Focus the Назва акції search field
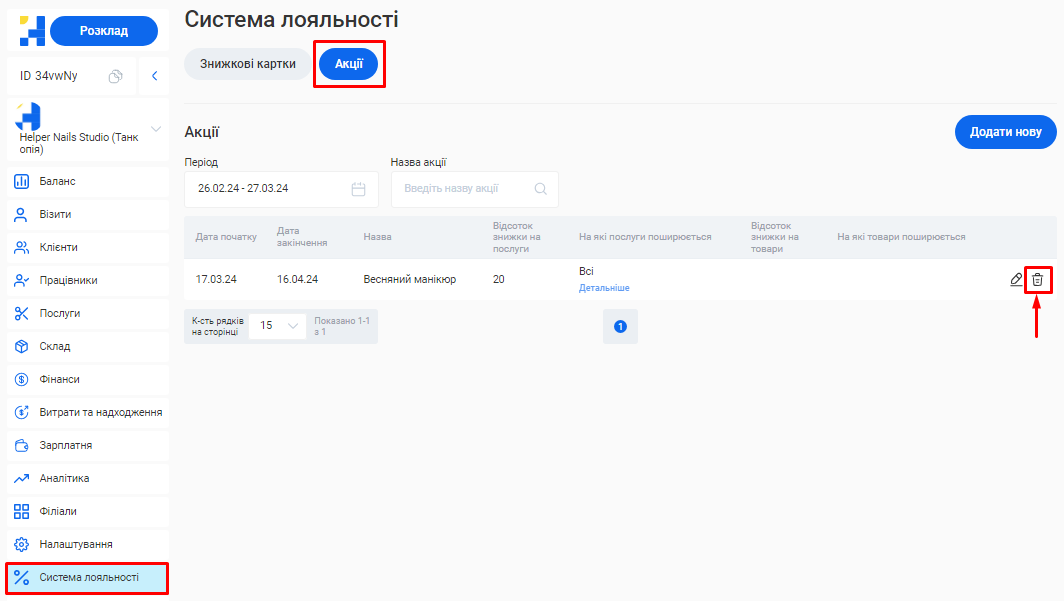1064x601 pixels. pos(465,189)
